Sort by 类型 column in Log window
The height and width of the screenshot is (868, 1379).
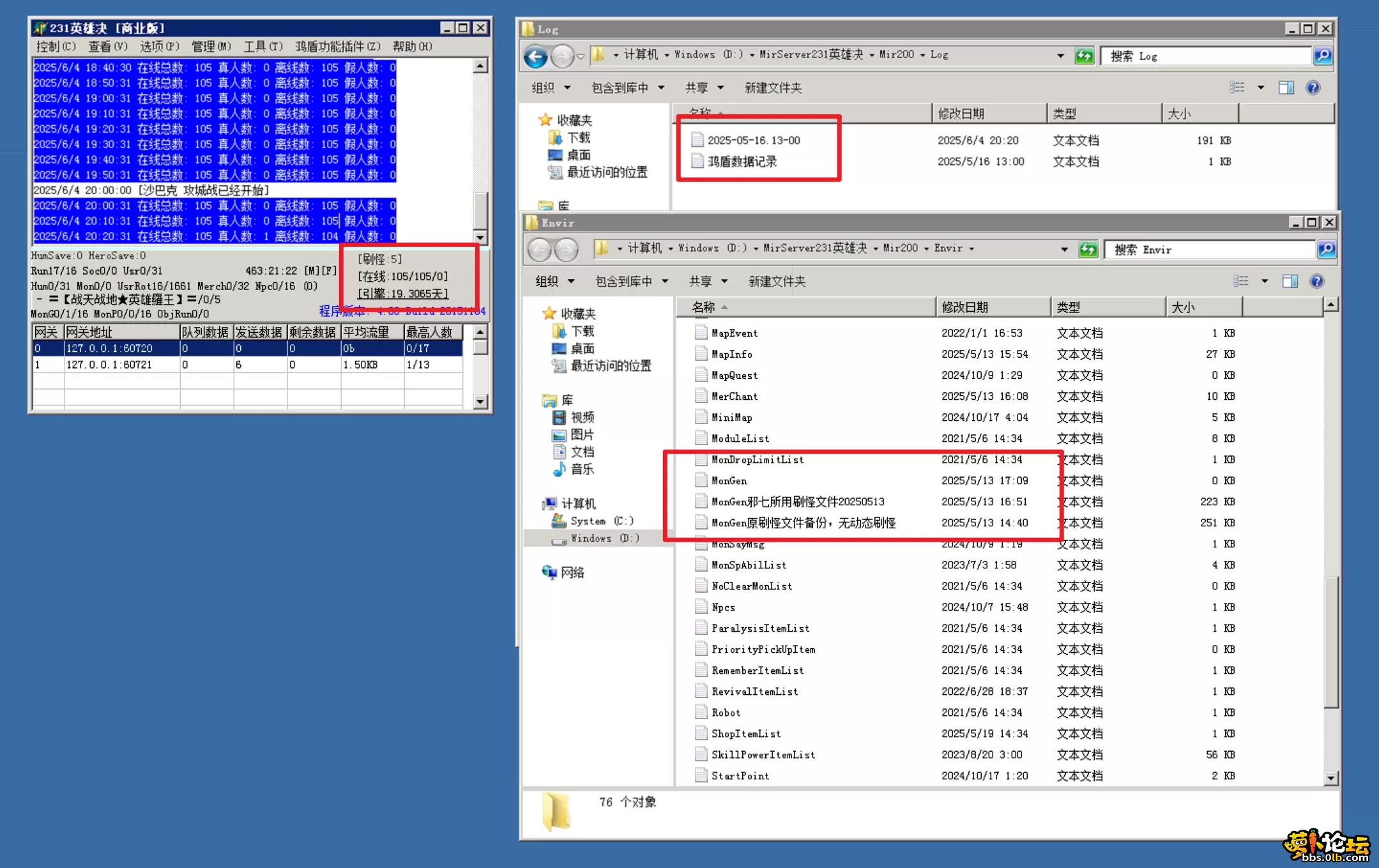click(x=1104, y=114)
